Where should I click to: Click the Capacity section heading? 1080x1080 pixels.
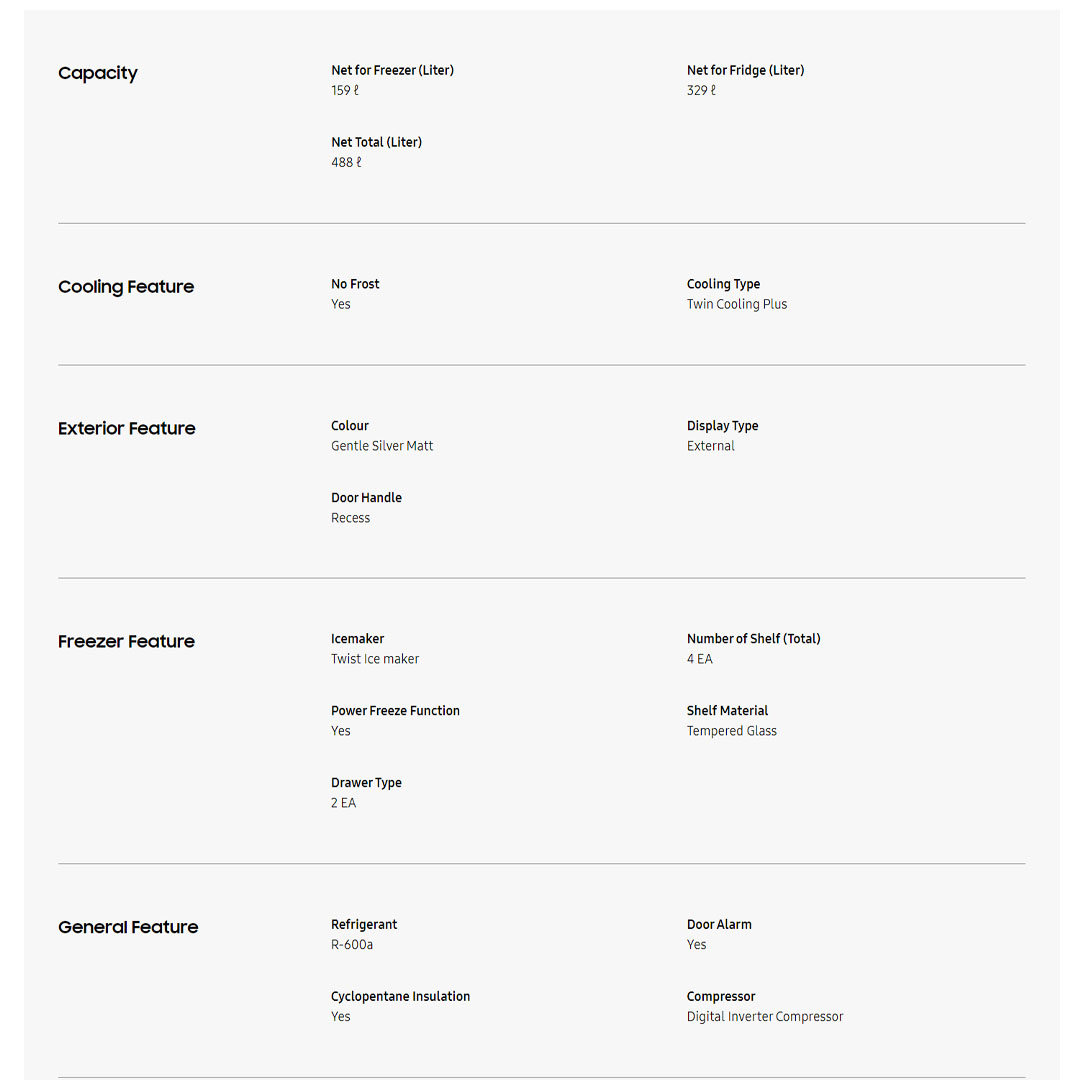tap(98, 73)
